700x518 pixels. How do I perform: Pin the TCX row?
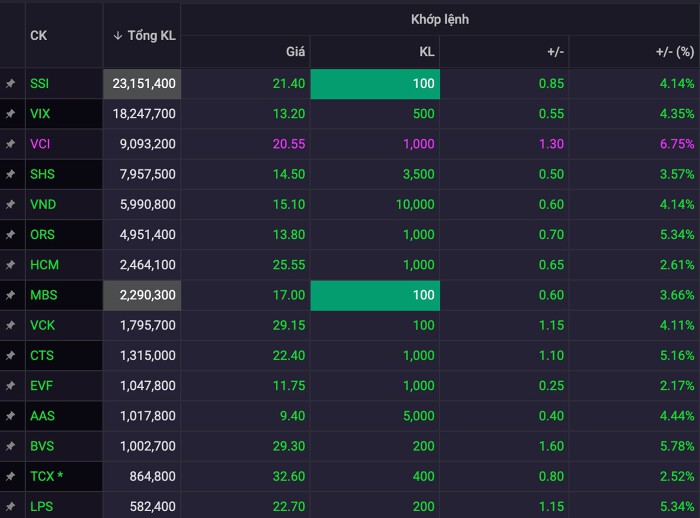click(x=10, y=476)
